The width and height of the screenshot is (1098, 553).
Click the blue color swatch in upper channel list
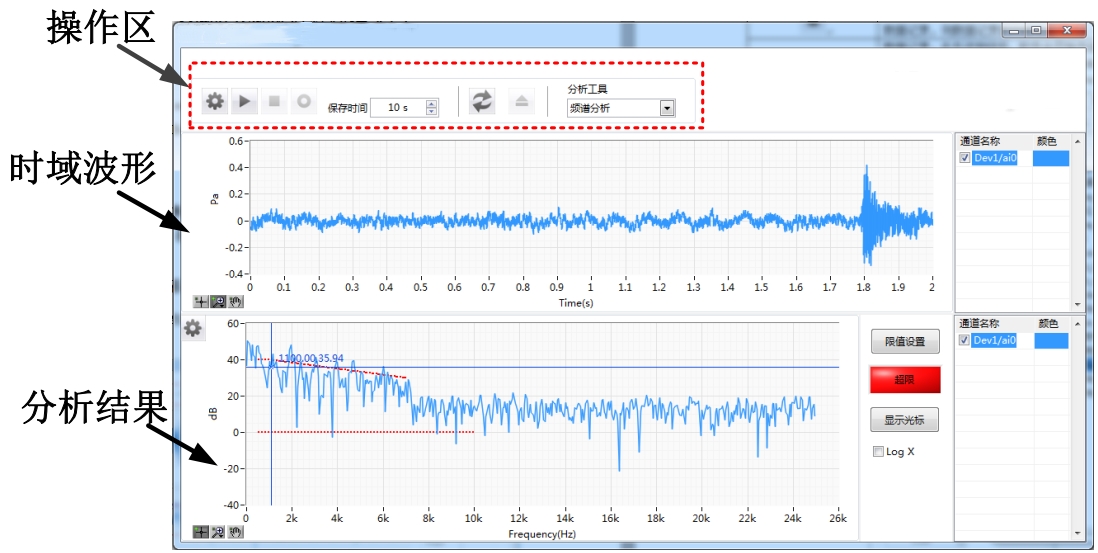pyautogui.click(x=1050, y=158)
